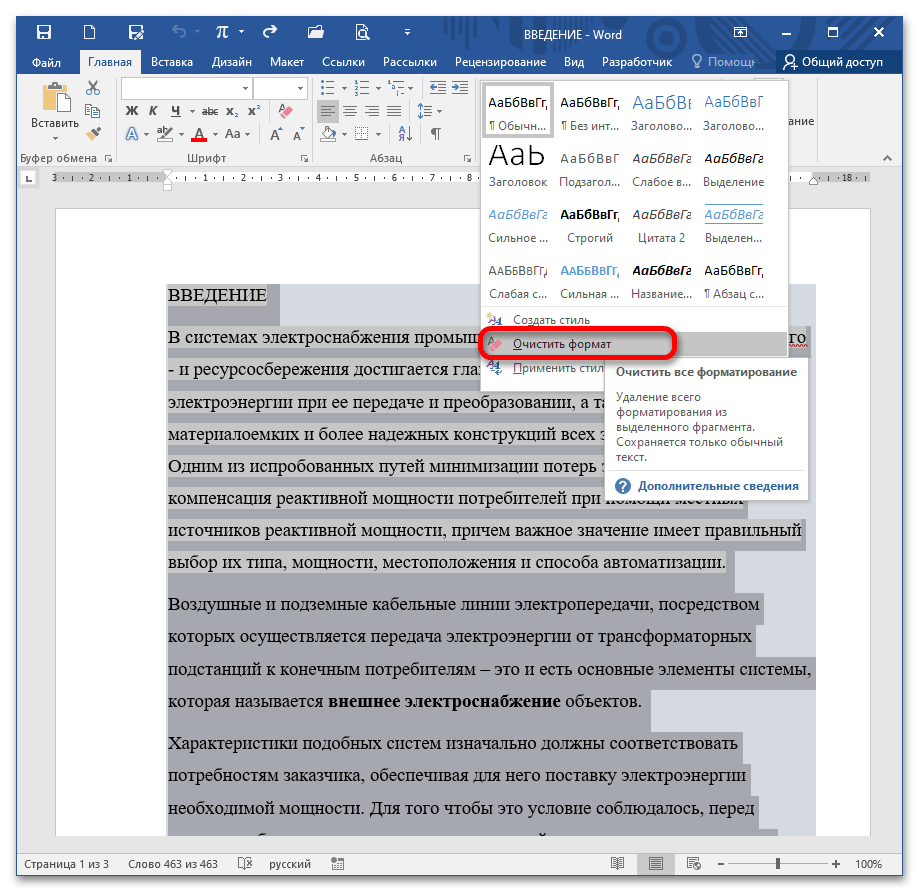Toggle superscript x² formatting
Screen dimensions: 919x892
coord(254,111)
